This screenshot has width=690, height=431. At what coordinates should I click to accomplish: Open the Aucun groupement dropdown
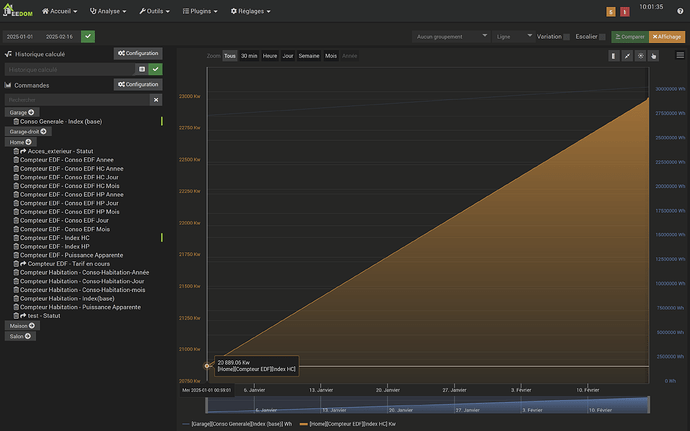451,37
